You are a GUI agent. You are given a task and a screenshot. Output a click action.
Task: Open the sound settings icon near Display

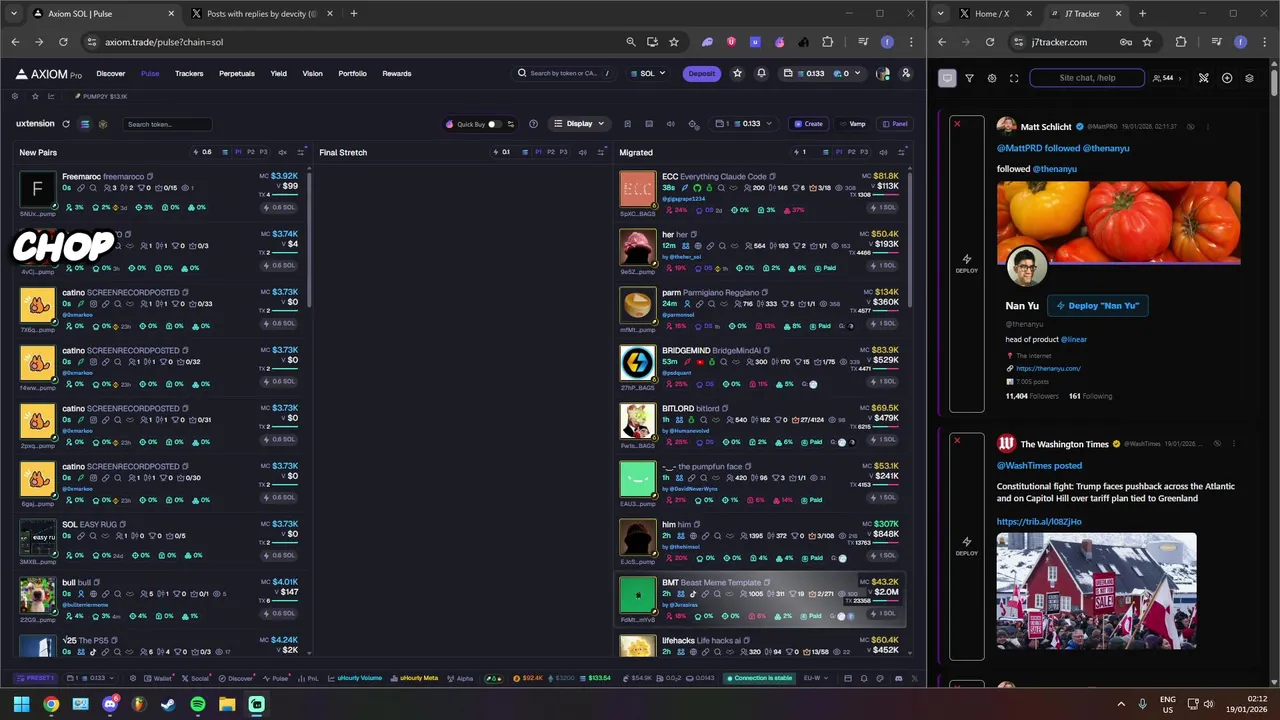coord(673,124)
